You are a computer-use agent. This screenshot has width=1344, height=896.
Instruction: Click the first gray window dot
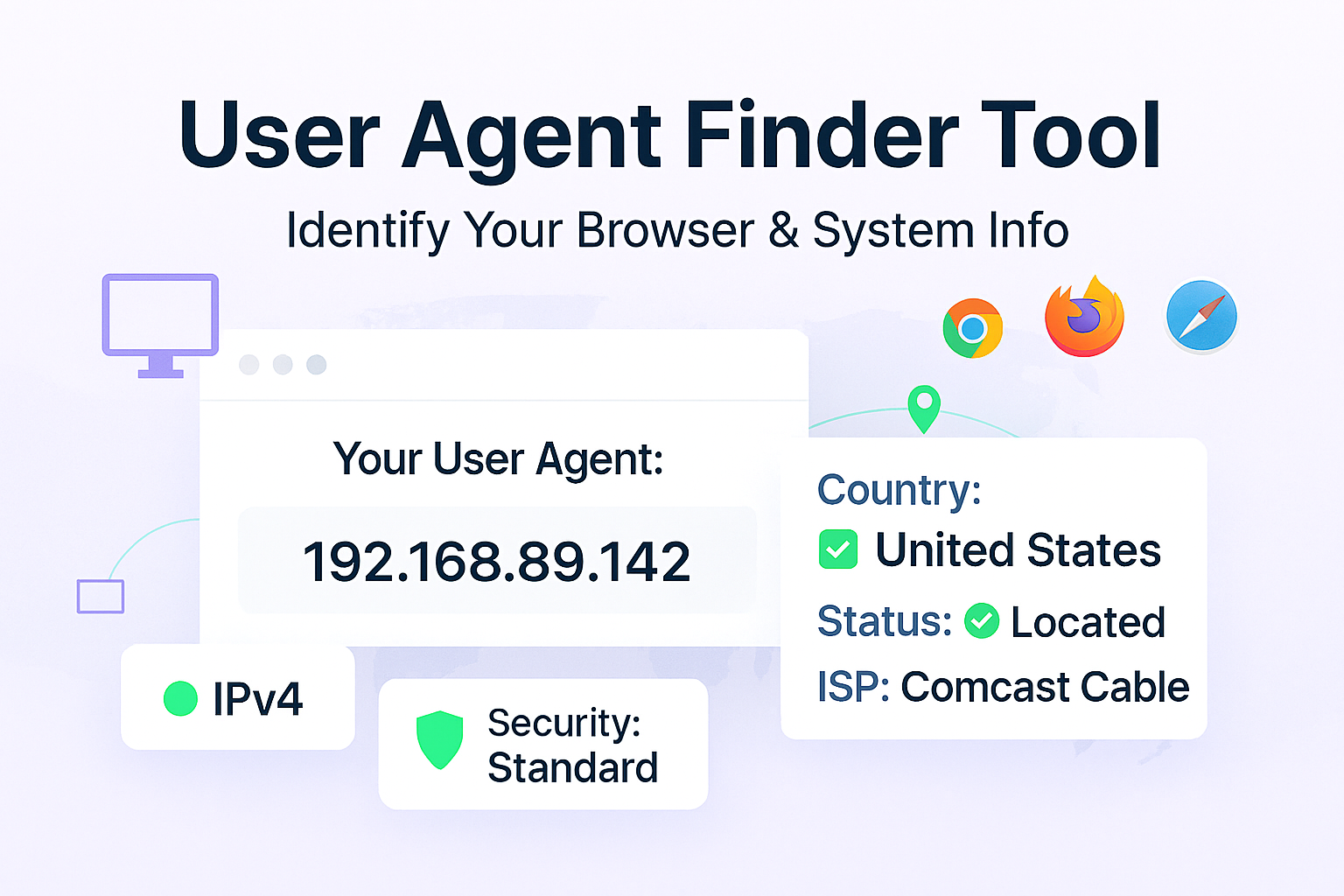pyautogui.click(x=249, y=364)
